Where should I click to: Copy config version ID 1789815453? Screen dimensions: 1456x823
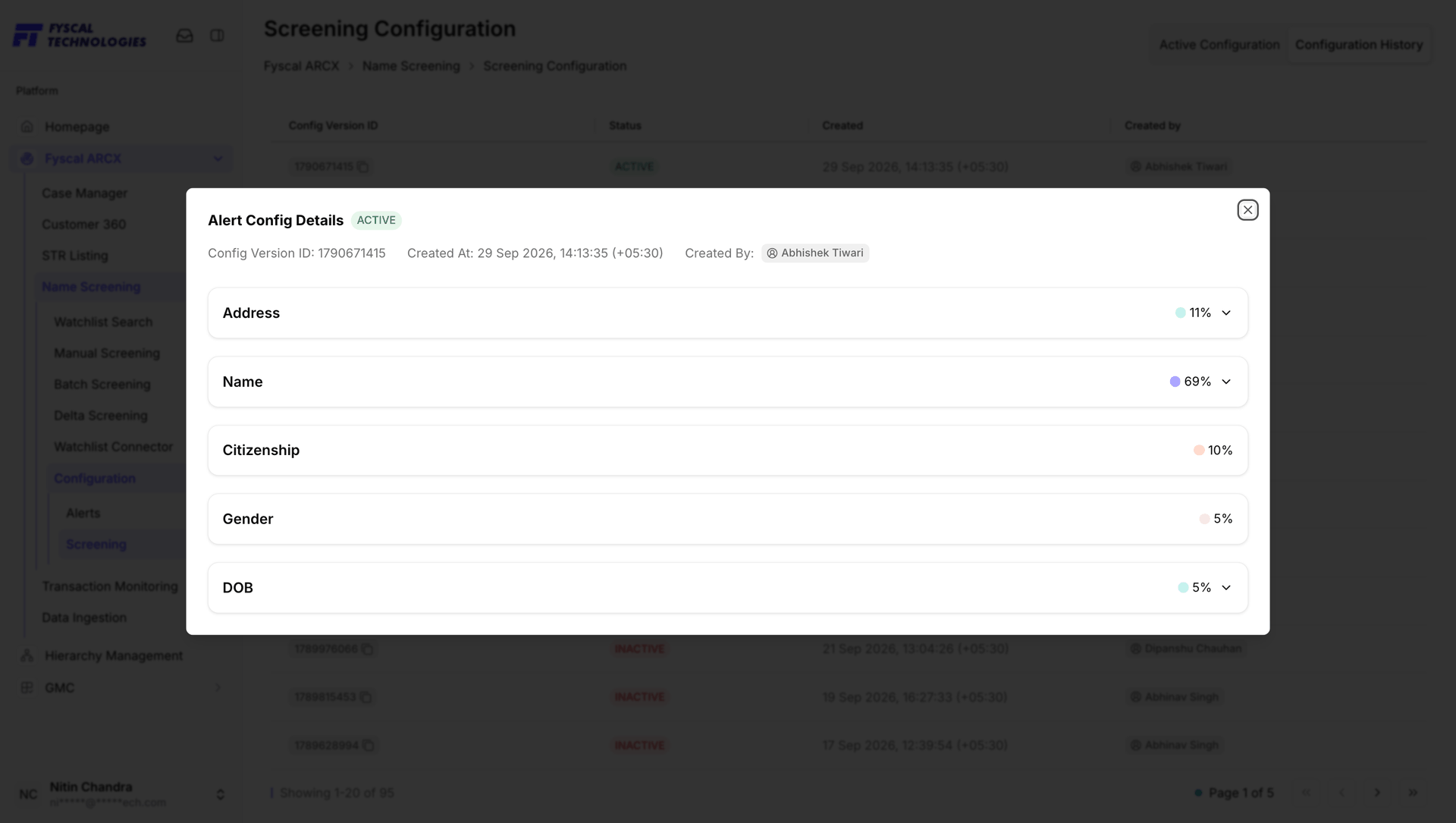[366, 697]
